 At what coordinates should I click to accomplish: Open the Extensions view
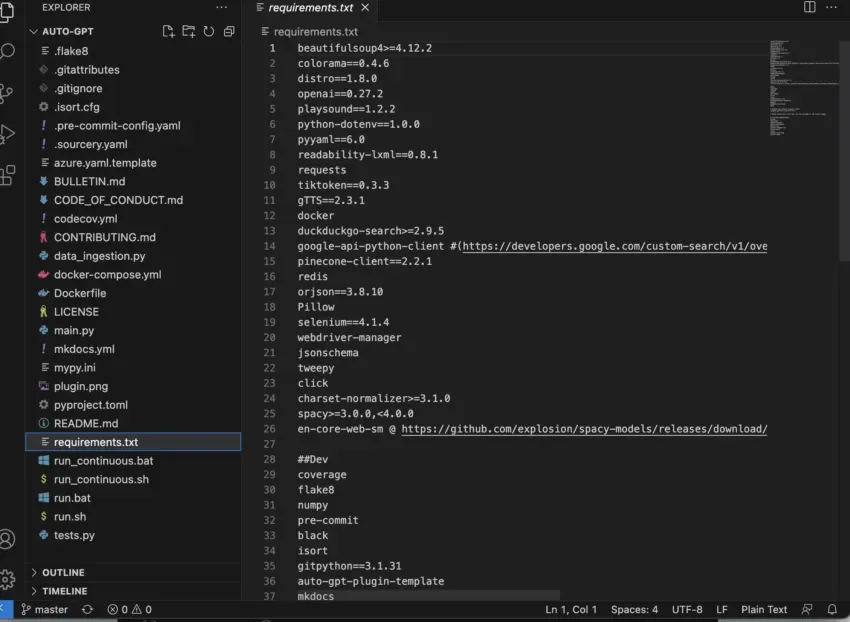point(8,175)
